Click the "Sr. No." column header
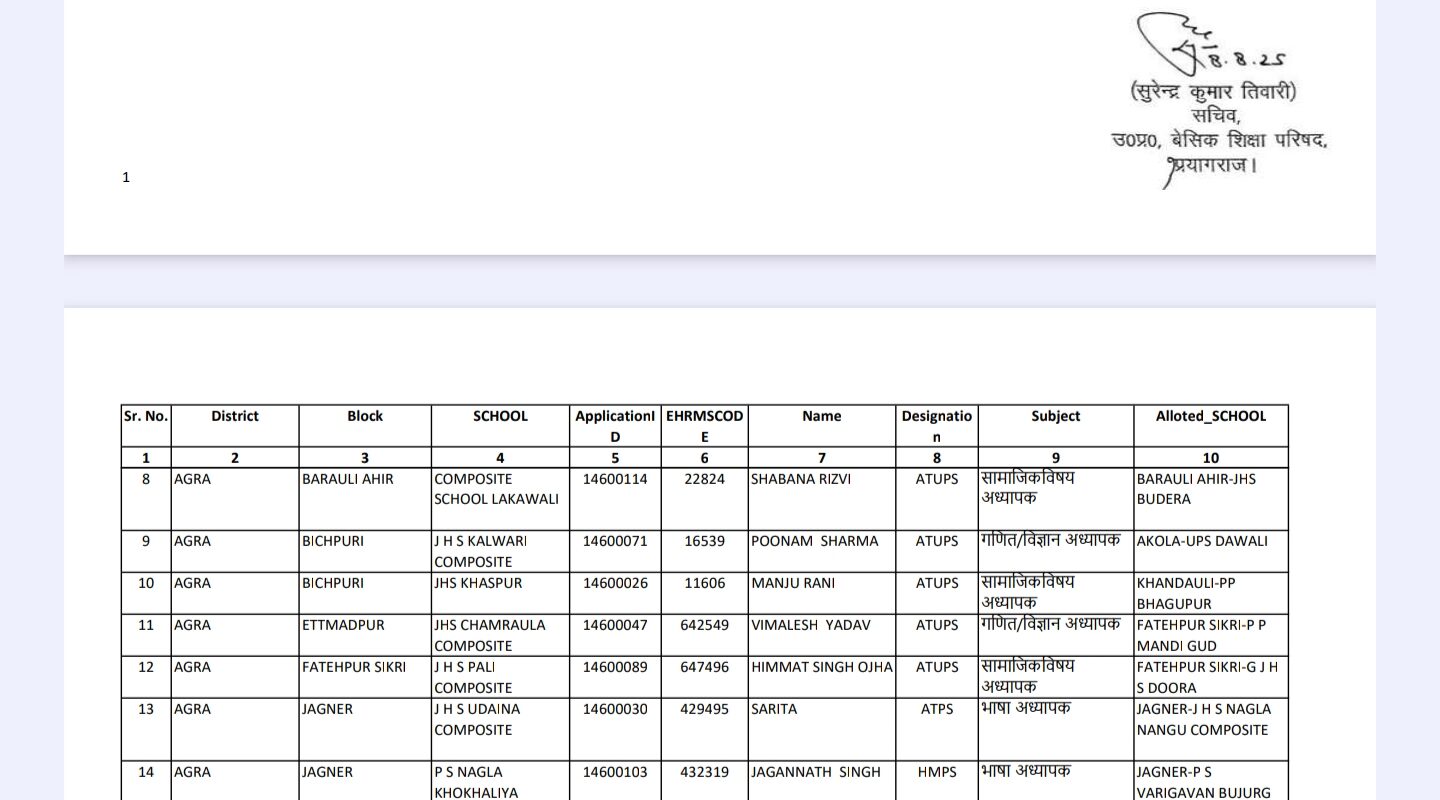 (146, 416)
